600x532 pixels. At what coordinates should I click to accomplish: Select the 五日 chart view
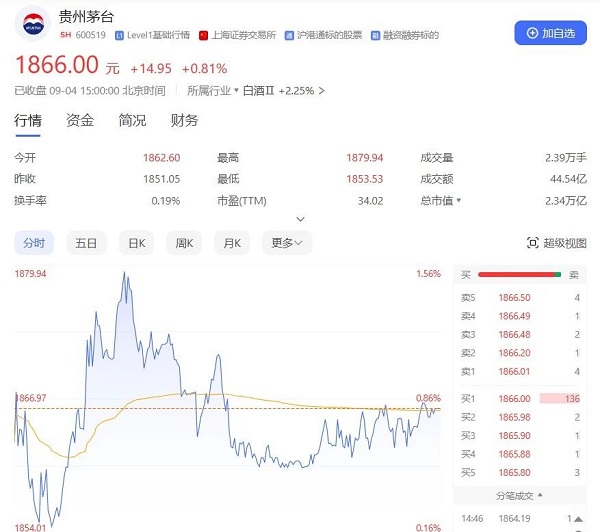pyautogui.click(x=86, y=243)
